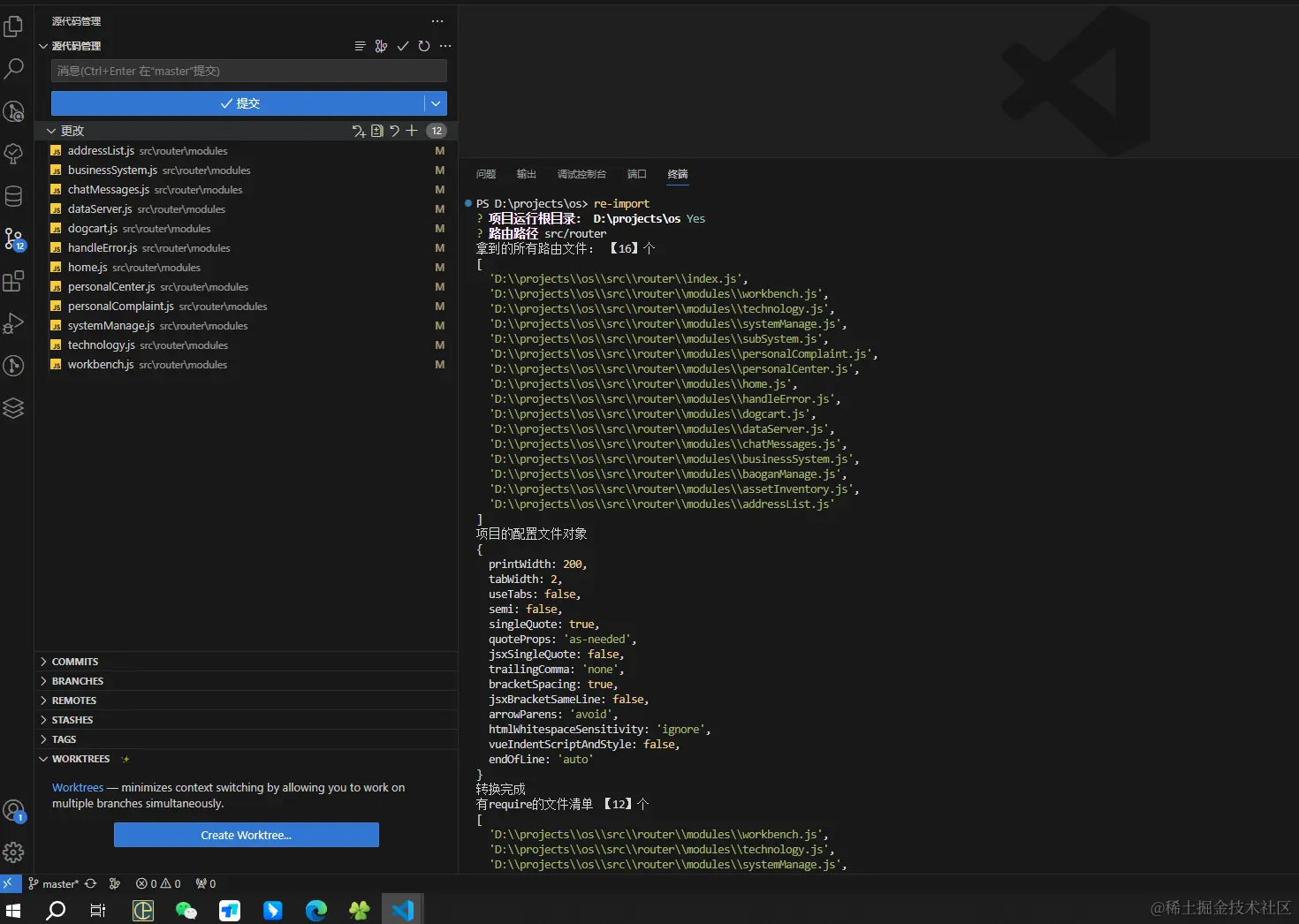
Task: Open personalComplaint.js changed file
Action: [247, 307]
